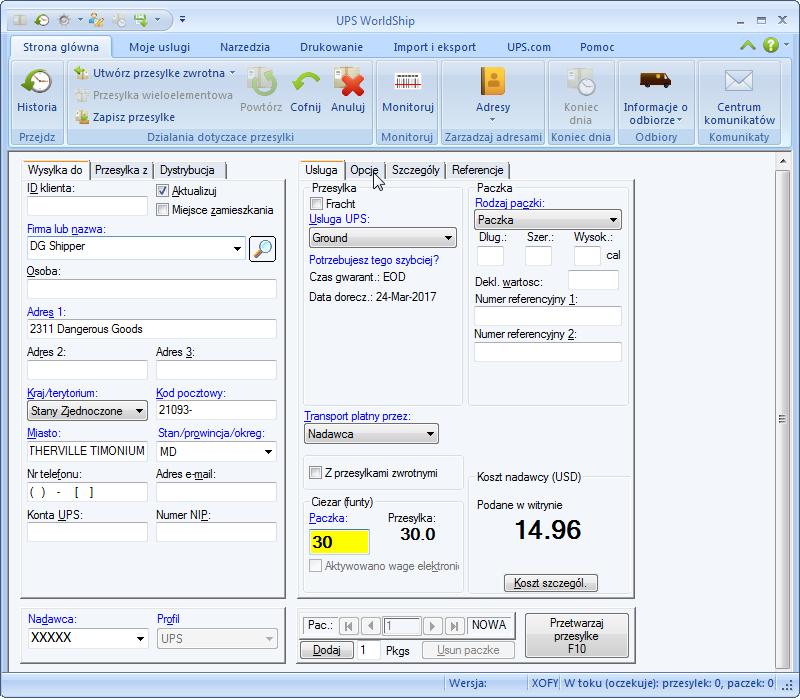Screen dimensions: 800x700
Task: Click the Koniec dnia end-of-day icon
Action: coord(581,82)
